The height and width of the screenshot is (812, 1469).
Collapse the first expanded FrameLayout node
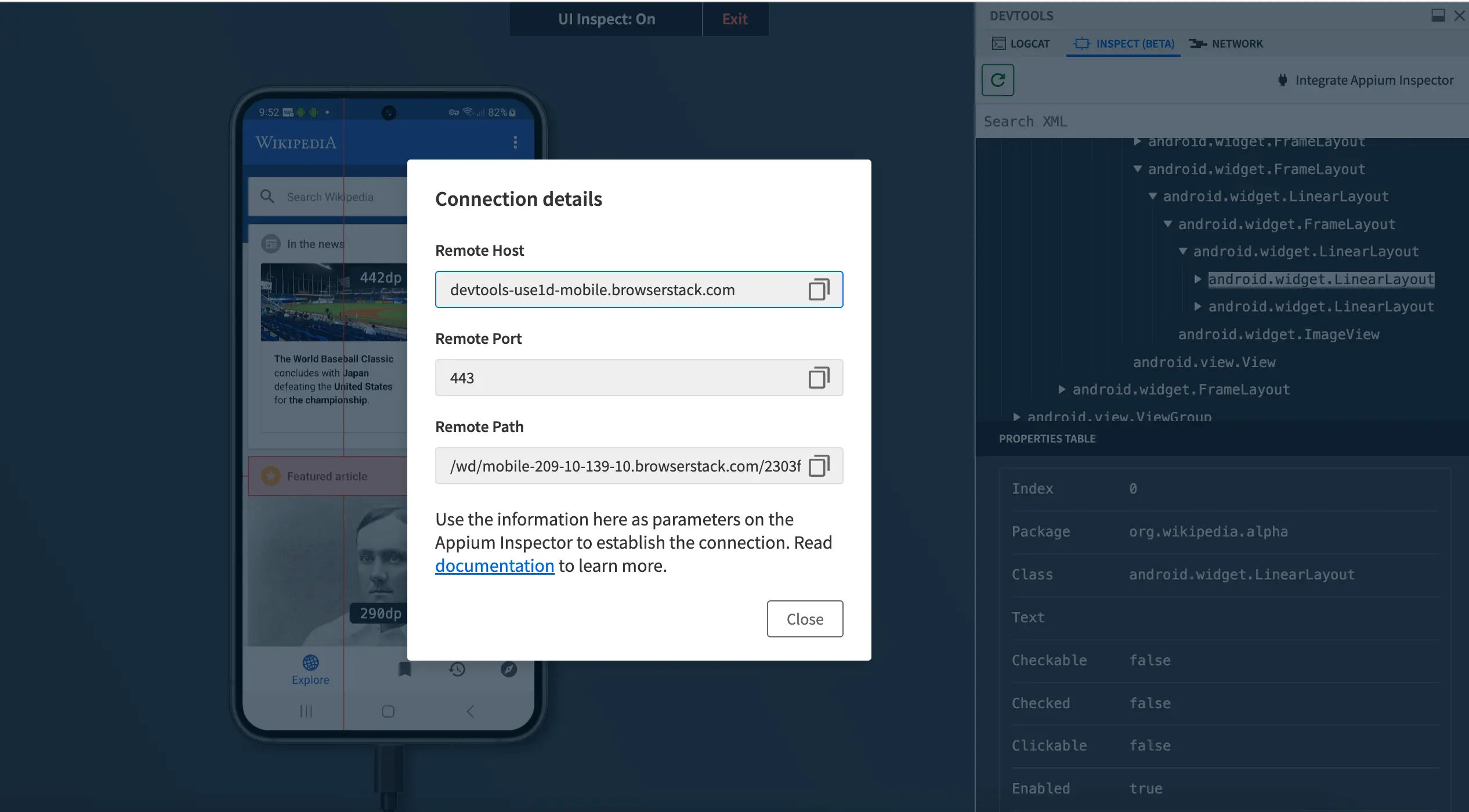(1138, 169)
